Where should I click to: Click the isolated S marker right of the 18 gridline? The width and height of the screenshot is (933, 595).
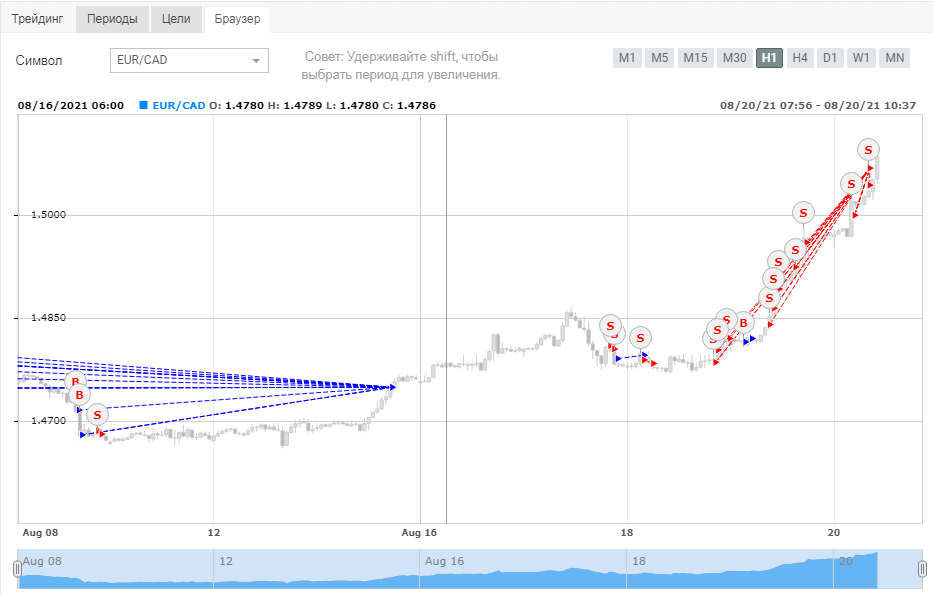coord(640,338)
